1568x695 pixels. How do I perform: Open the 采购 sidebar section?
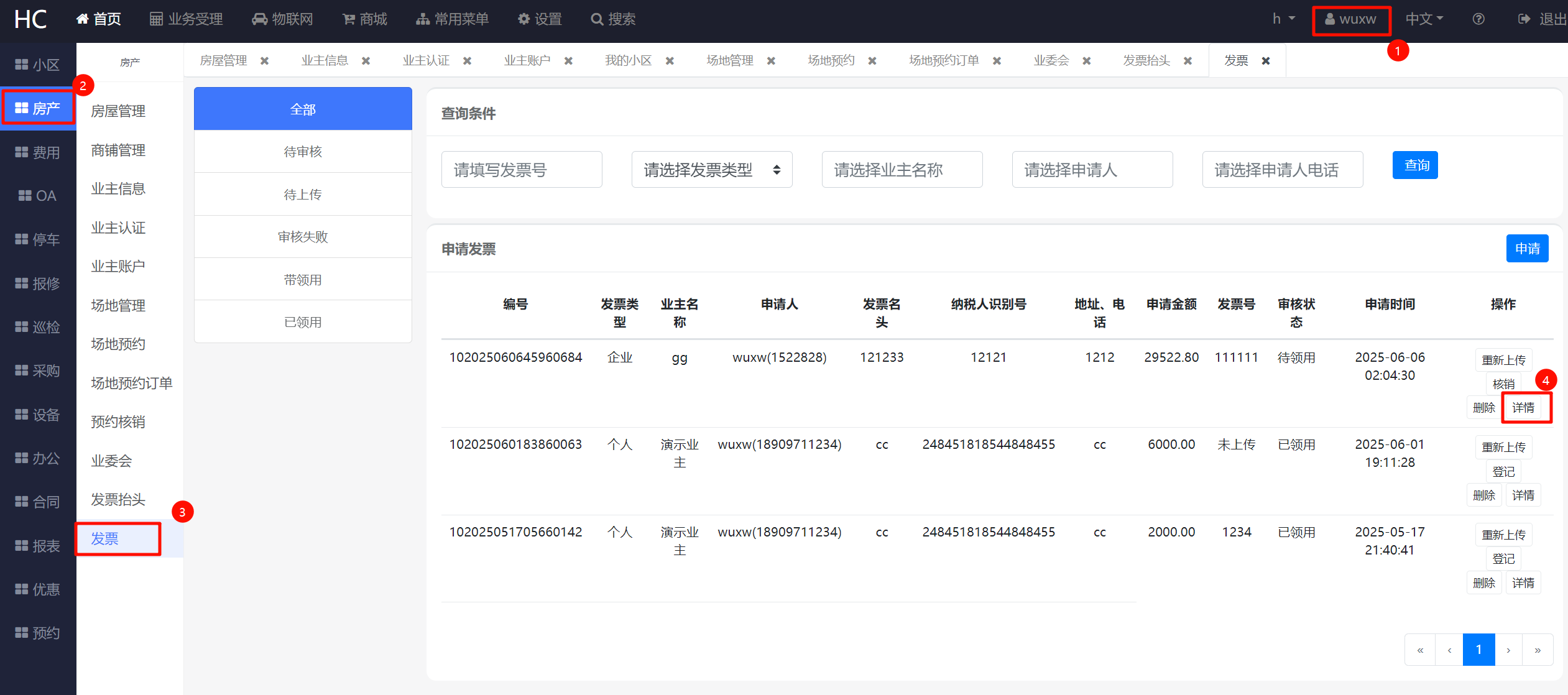[38, 371]
